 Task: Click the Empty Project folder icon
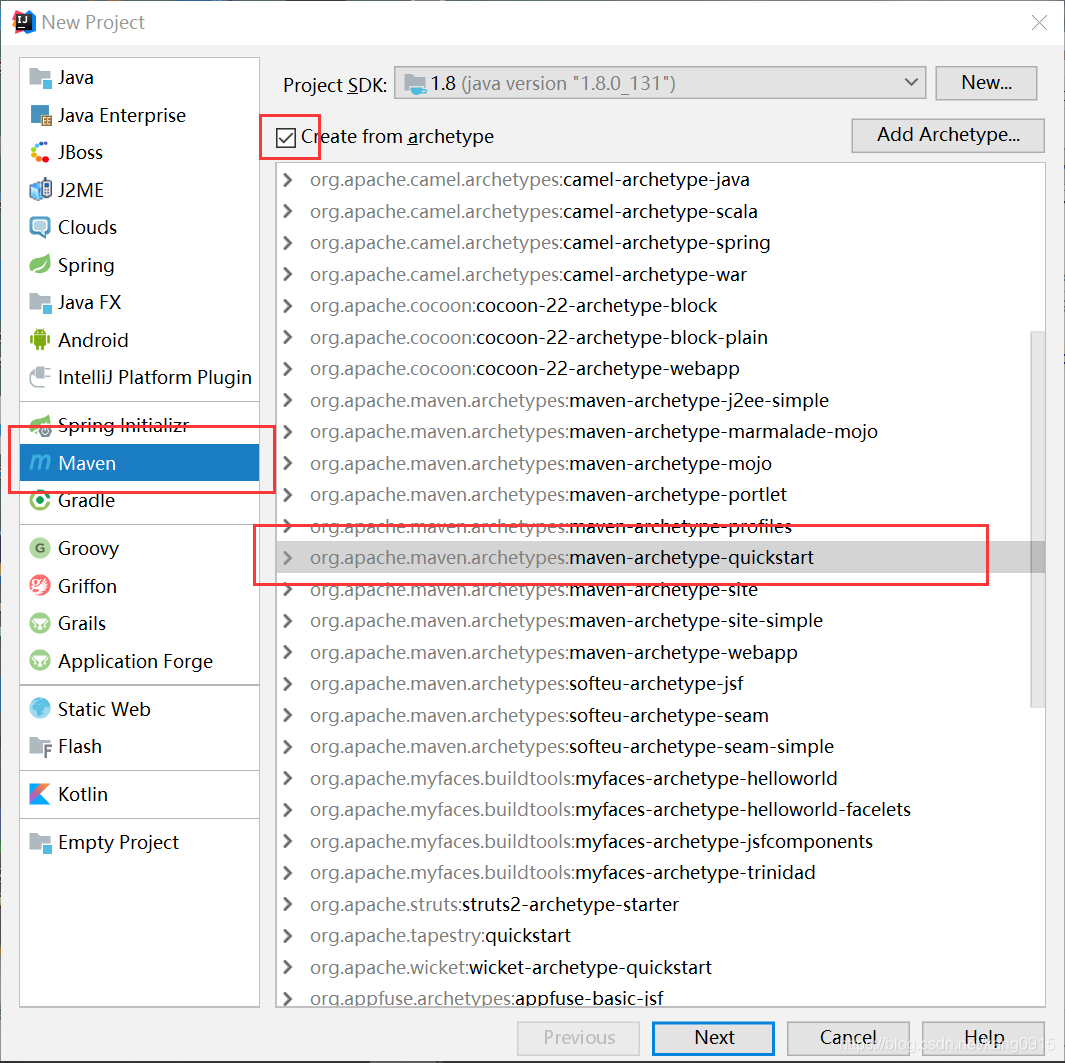point(40,842)
